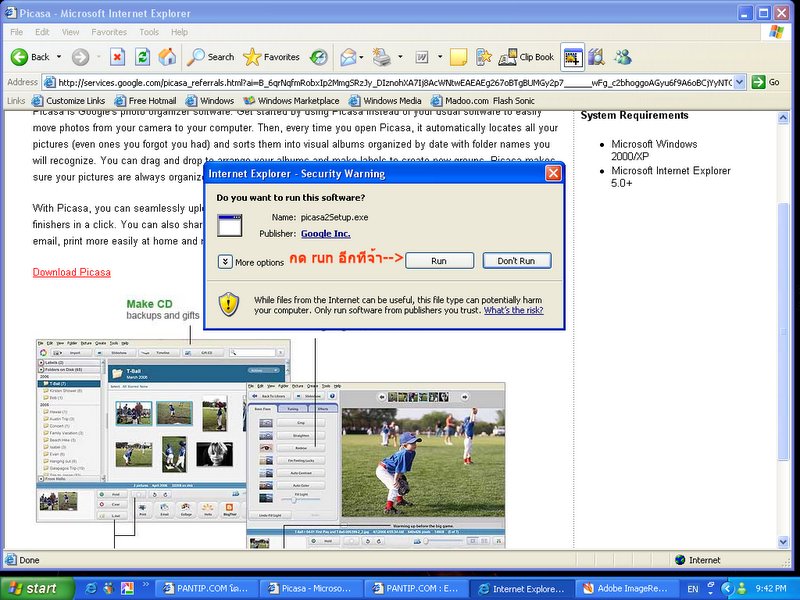Click the Internet zone globe in status bar
This screenshot has height=600, width=800.
680,560
